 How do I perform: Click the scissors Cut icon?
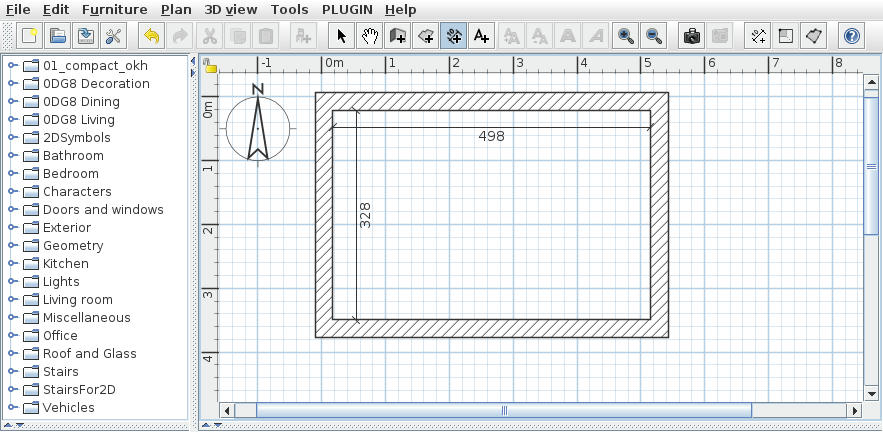[x=209, y=37]
